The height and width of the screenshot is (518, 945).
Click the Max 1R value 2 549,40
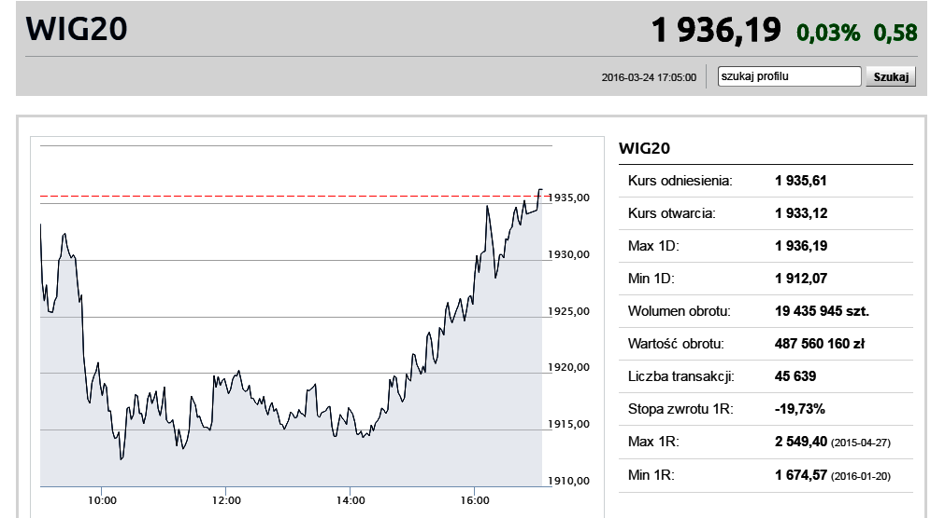[801, 441]
